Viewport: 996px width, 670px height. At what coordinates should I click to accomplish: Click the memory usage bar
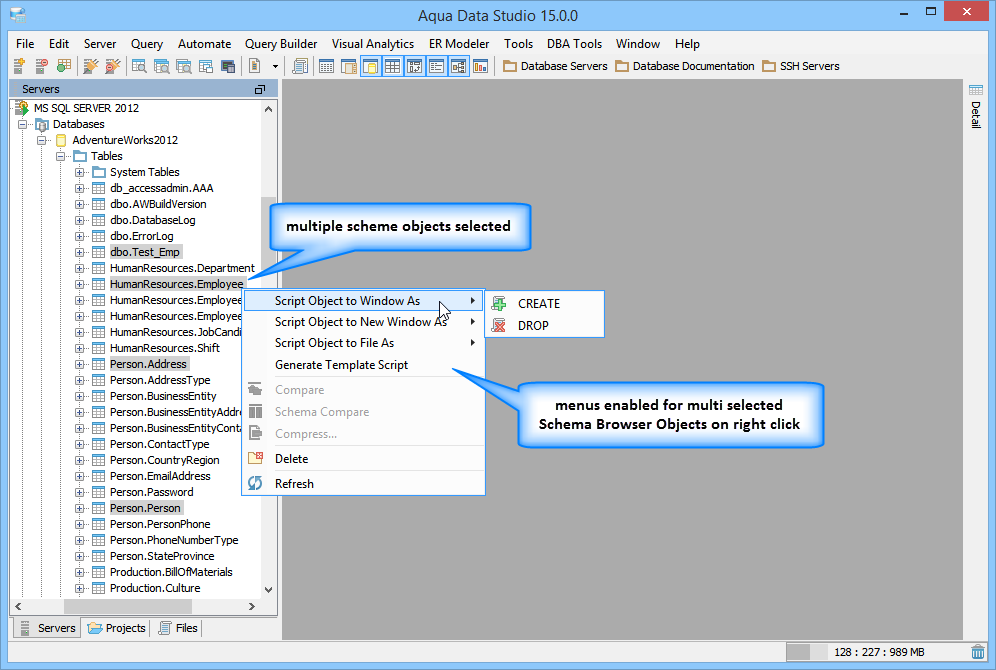pyautogui.click(x=877, y=652)
